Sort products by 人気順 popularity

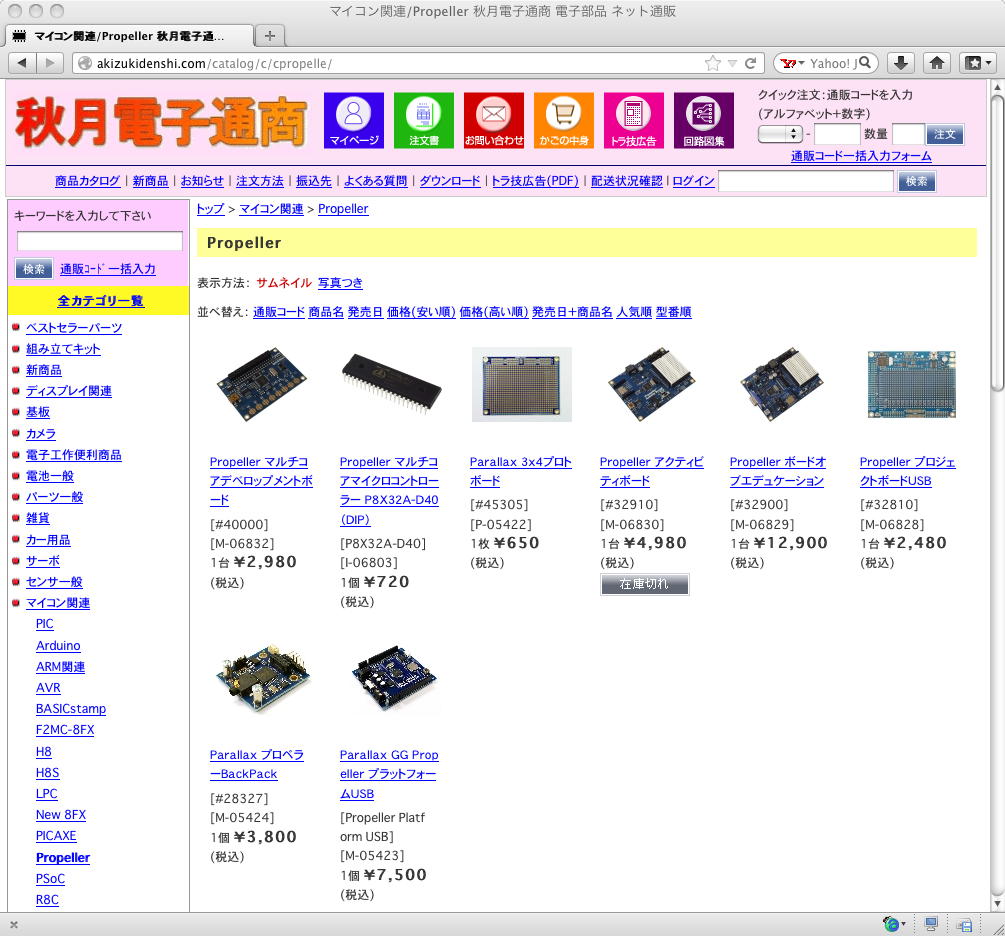click(x=634, y=312)
